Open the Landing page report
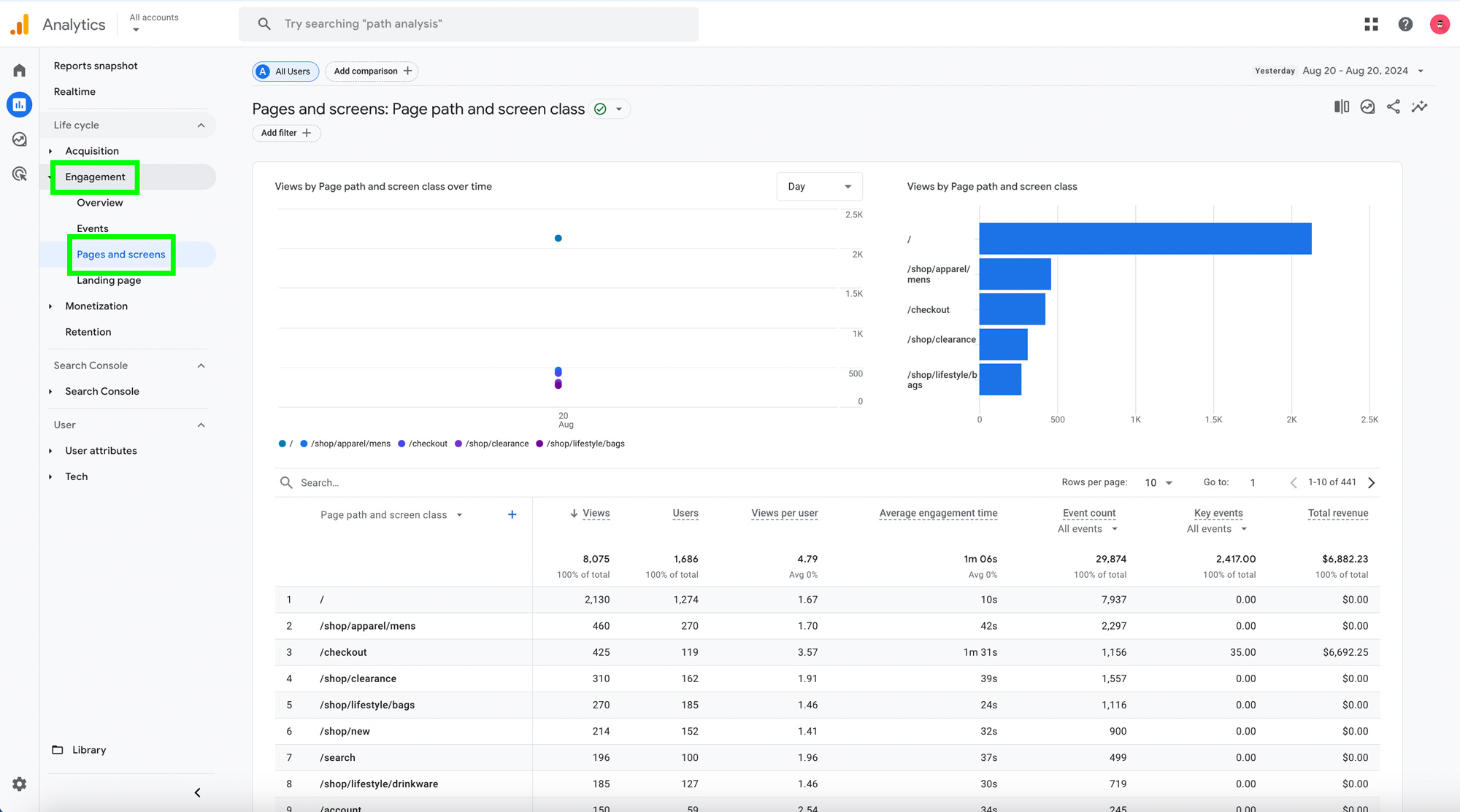 (109, 281)
